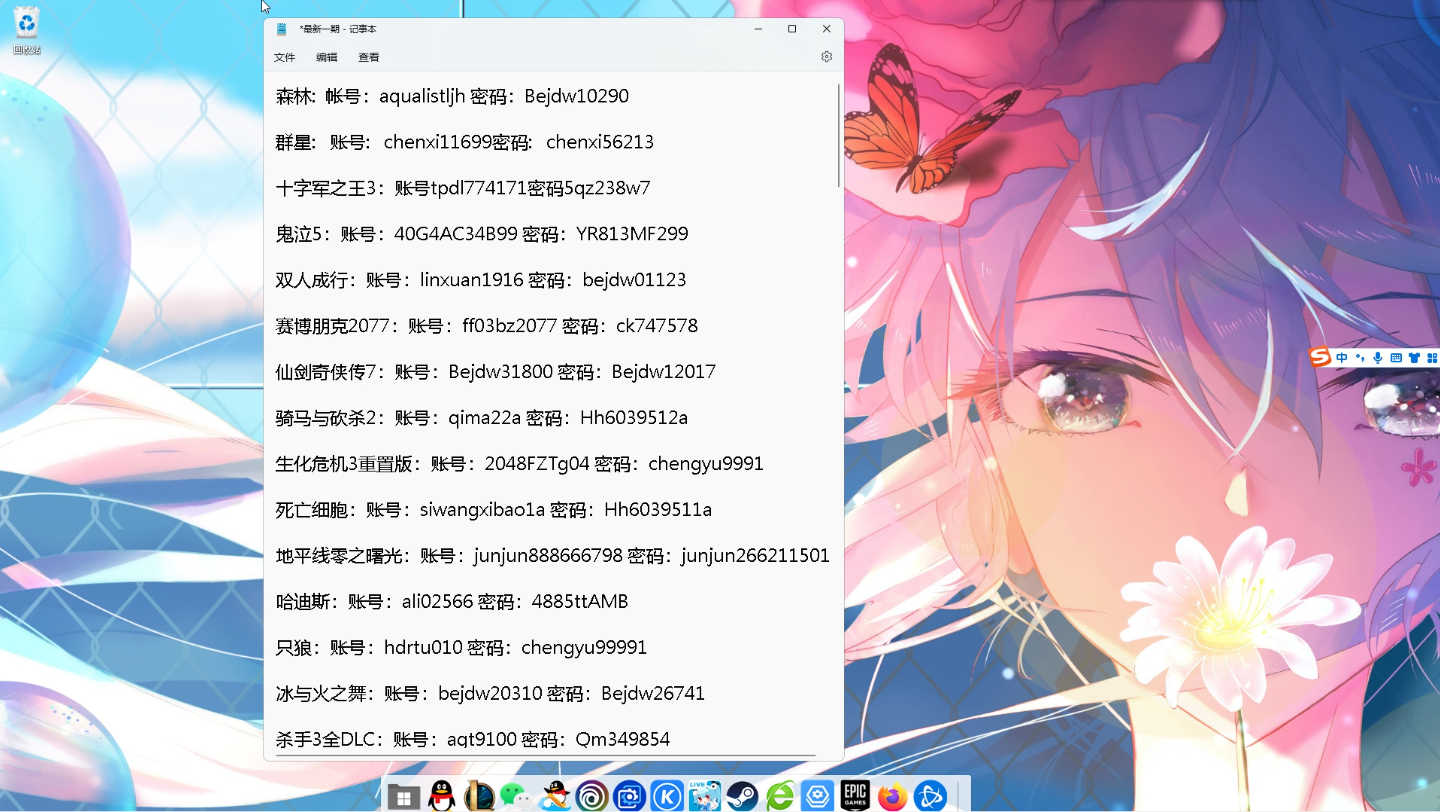Click the Notepad app icon in title bar
The image size is (1440, 812).
283,29
